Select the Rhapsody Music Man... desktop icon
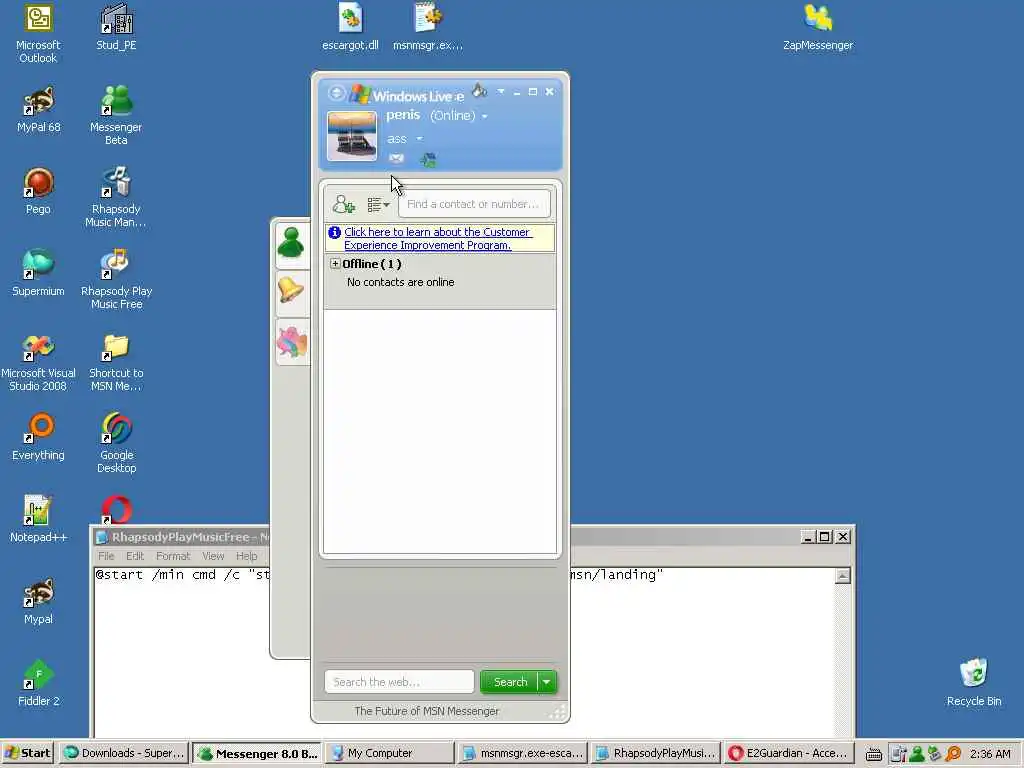The image size is (1024, 768). coord(116,197)
